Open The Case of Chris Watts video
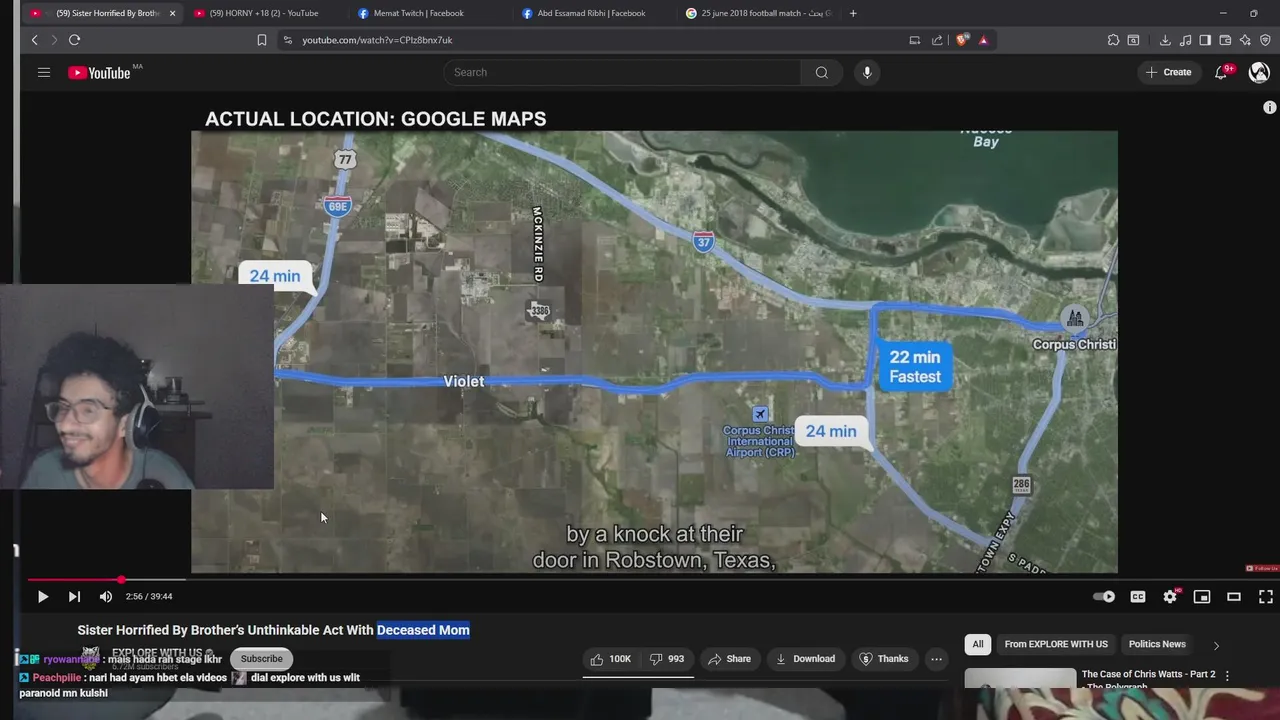Image resolution: width=1280 pixels, height=720 pixels. (1148, 679)
